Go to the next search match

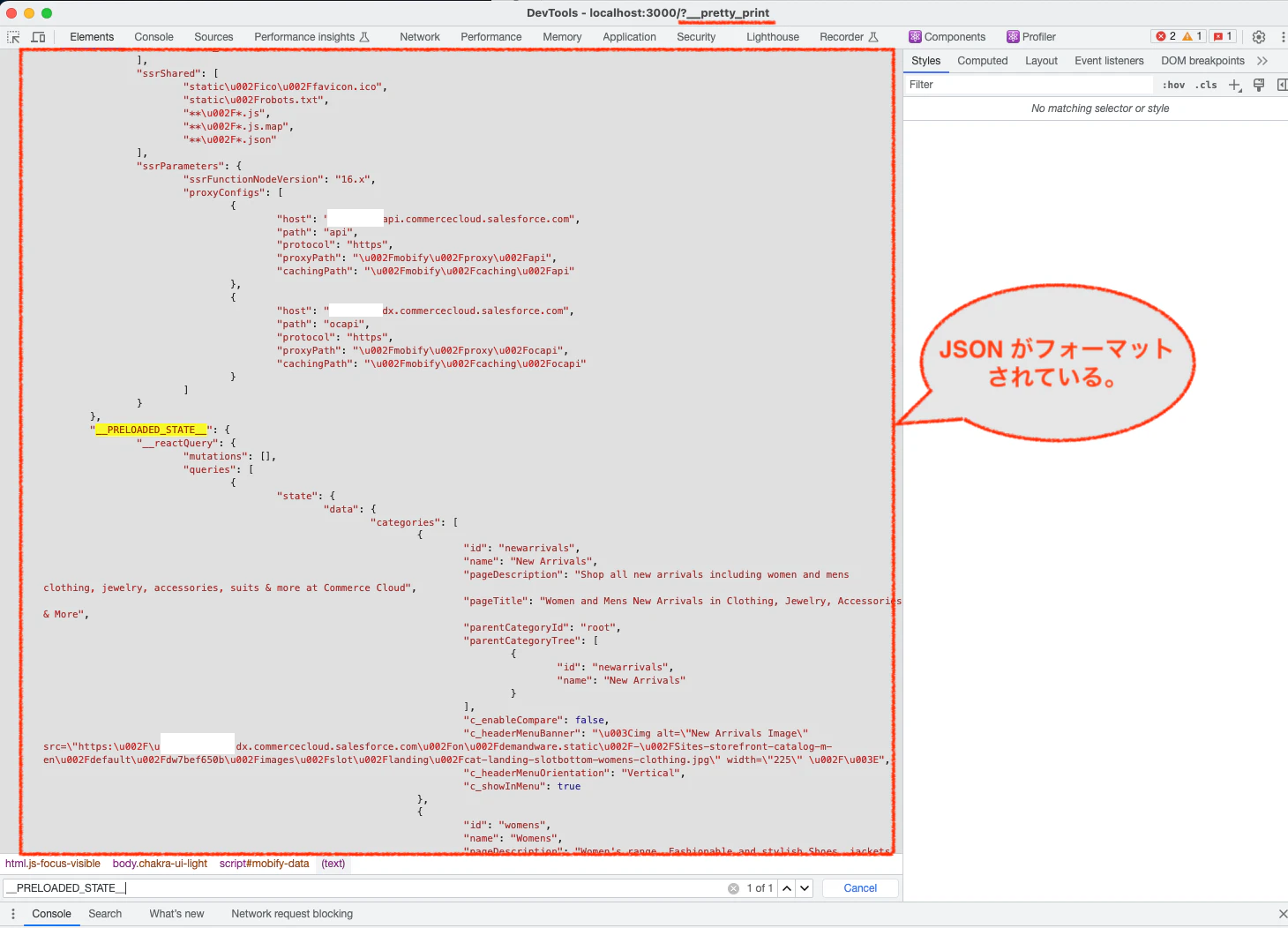805,888
